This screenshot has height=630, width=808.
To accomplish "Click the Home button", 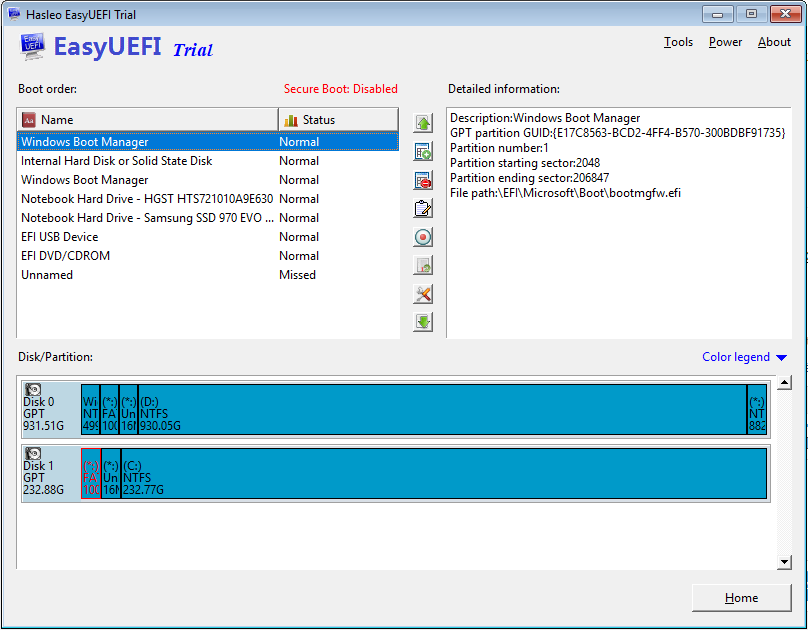I will click(741, 598).
